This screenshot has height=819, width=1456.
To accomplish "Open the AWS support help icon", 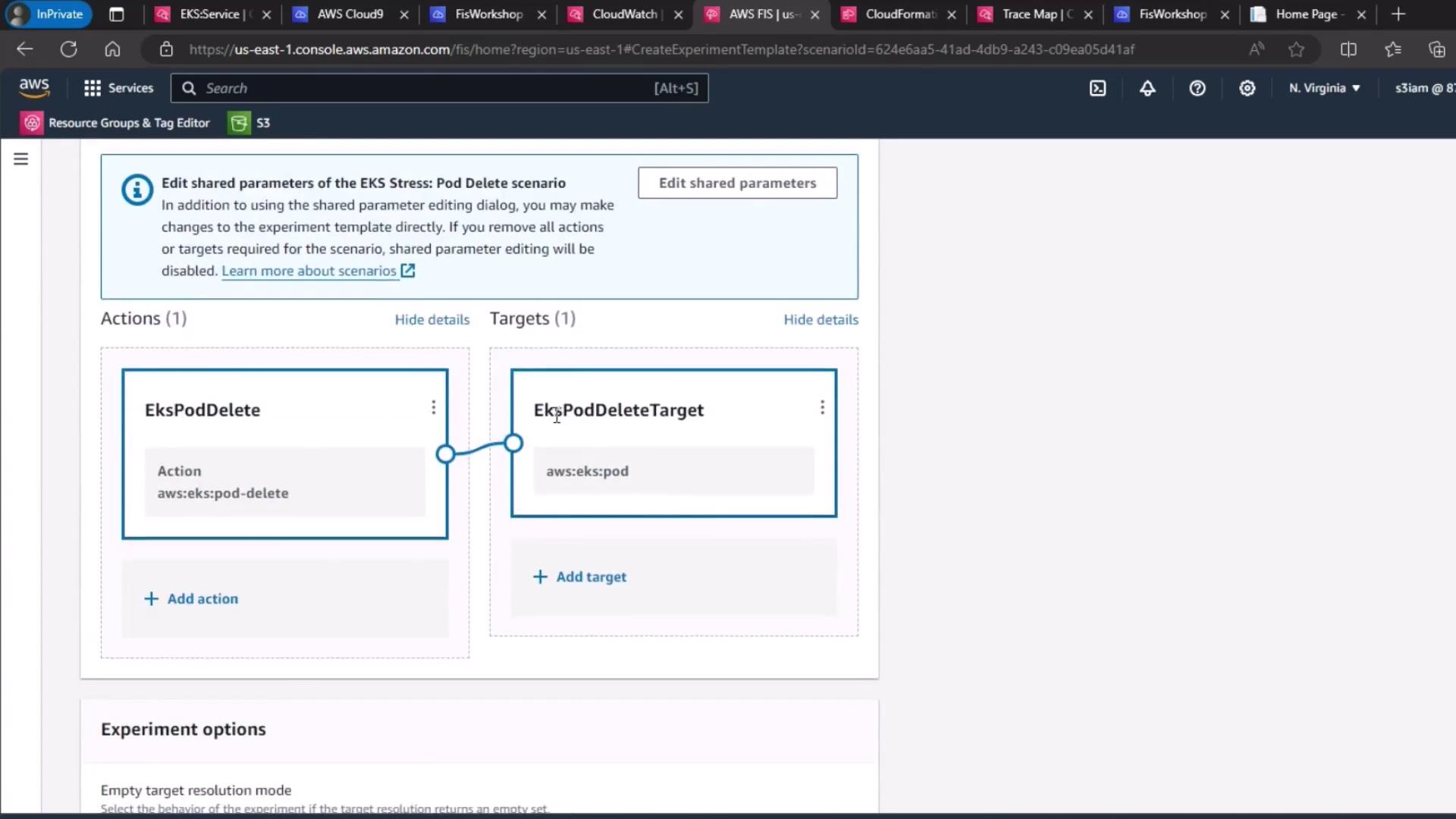I will (1197, 88).
